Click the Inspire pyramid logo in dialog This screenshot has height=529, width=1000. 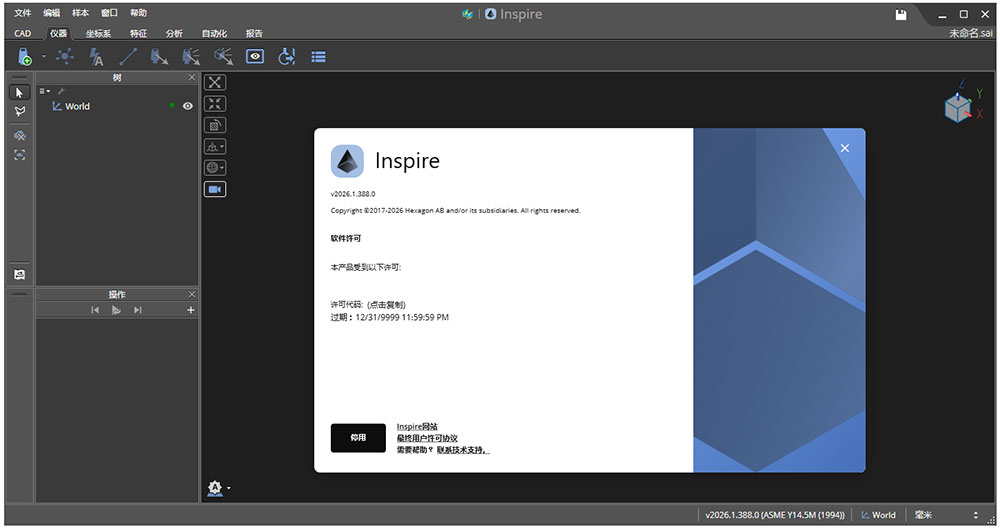coord(347,161)
